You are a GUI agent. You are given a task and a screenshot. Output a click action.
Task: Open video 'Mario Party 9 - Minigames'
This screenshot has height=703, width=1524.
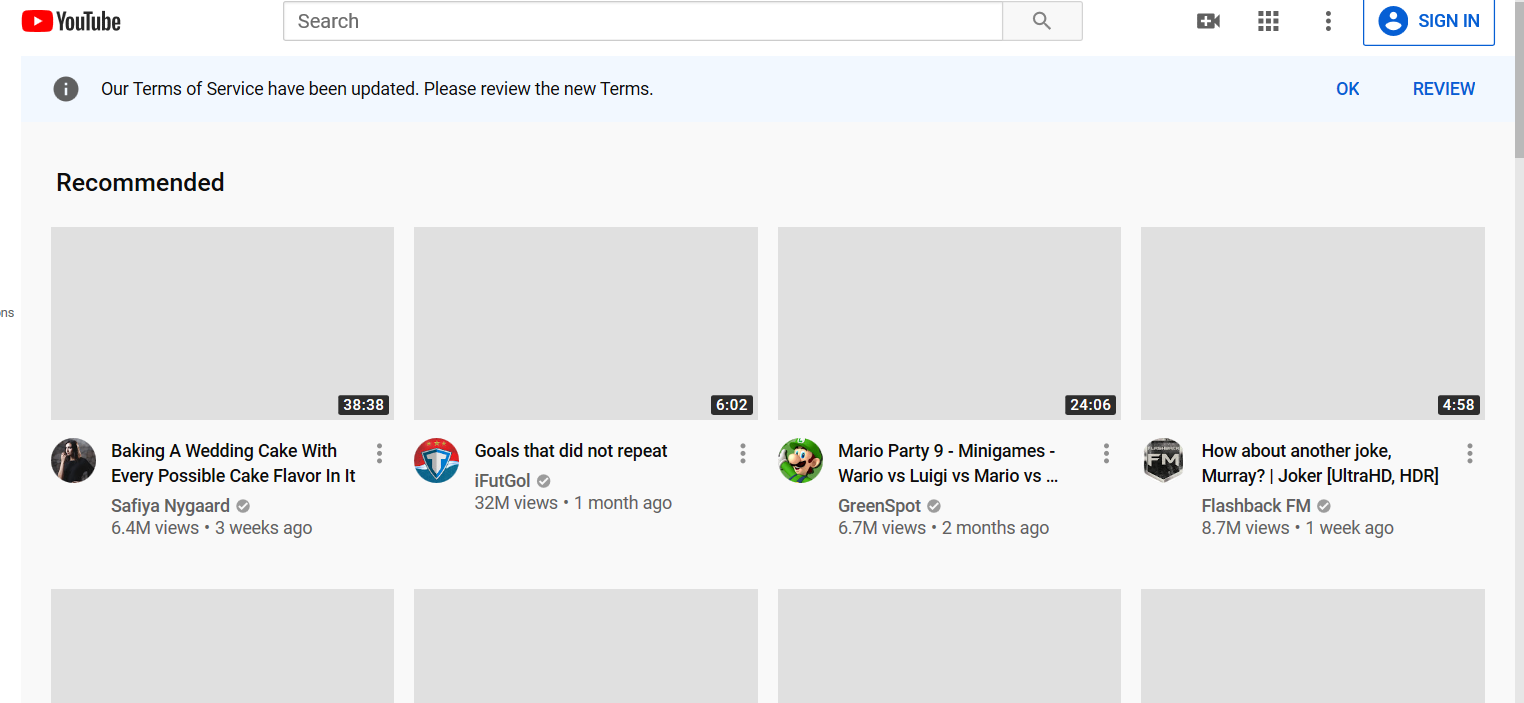click(x=948, y=463)
